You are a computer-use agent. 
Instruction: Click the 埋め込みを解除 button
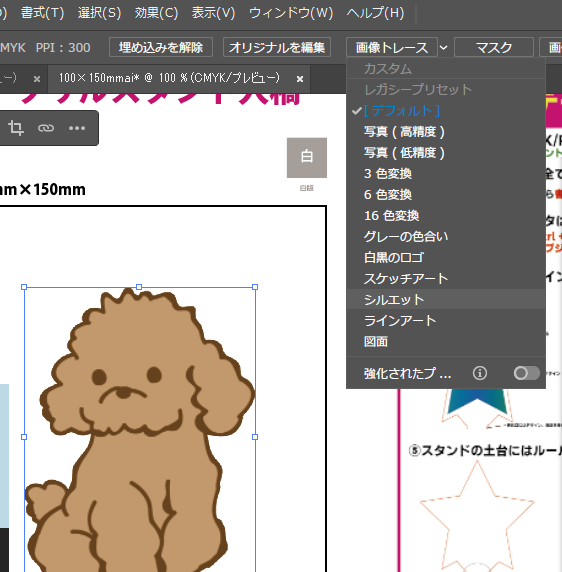[161, 47]
